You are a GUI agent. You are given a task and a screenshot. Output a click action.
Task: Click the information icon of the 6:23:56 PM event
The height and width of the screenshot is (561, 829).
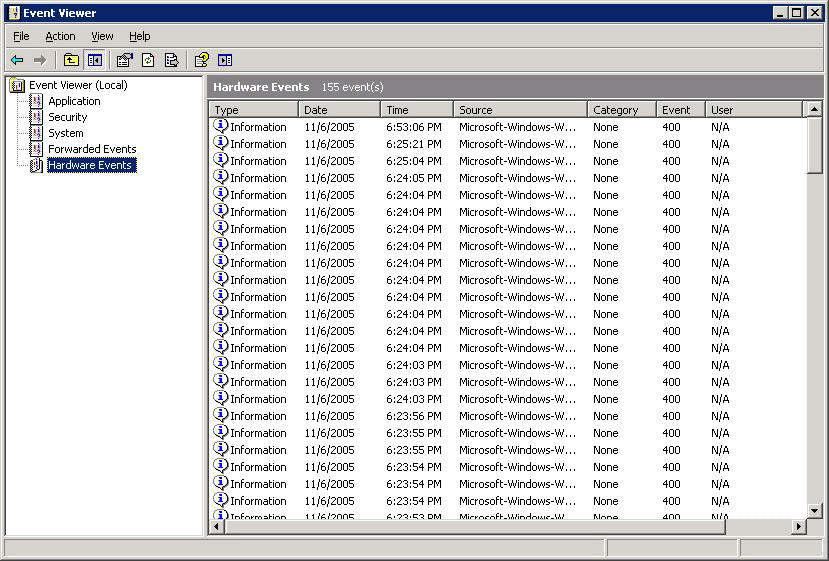click(220, 415)
